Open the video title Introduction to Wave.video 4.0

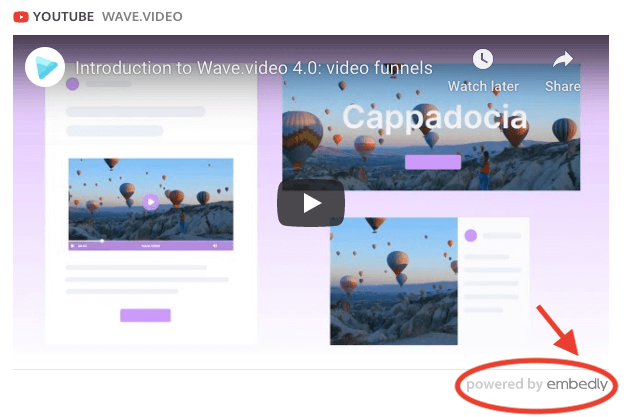[x=254, y=68]
